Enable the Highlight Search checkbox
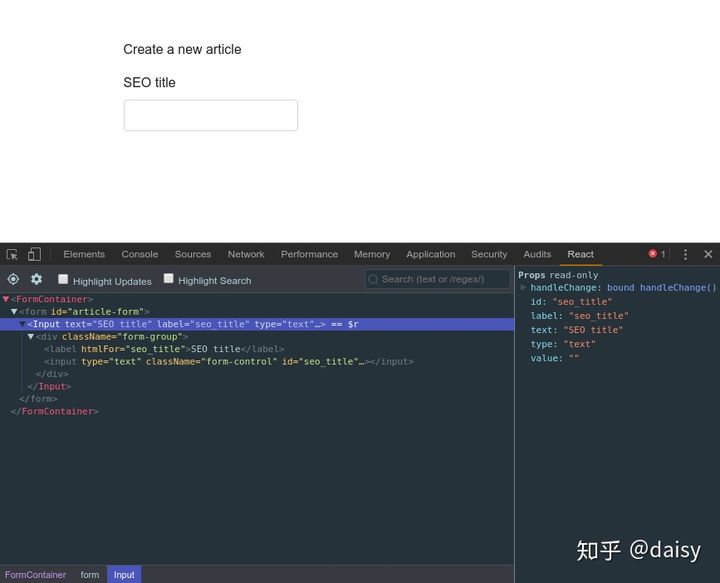The image size is (720, 583). [169, 278]
